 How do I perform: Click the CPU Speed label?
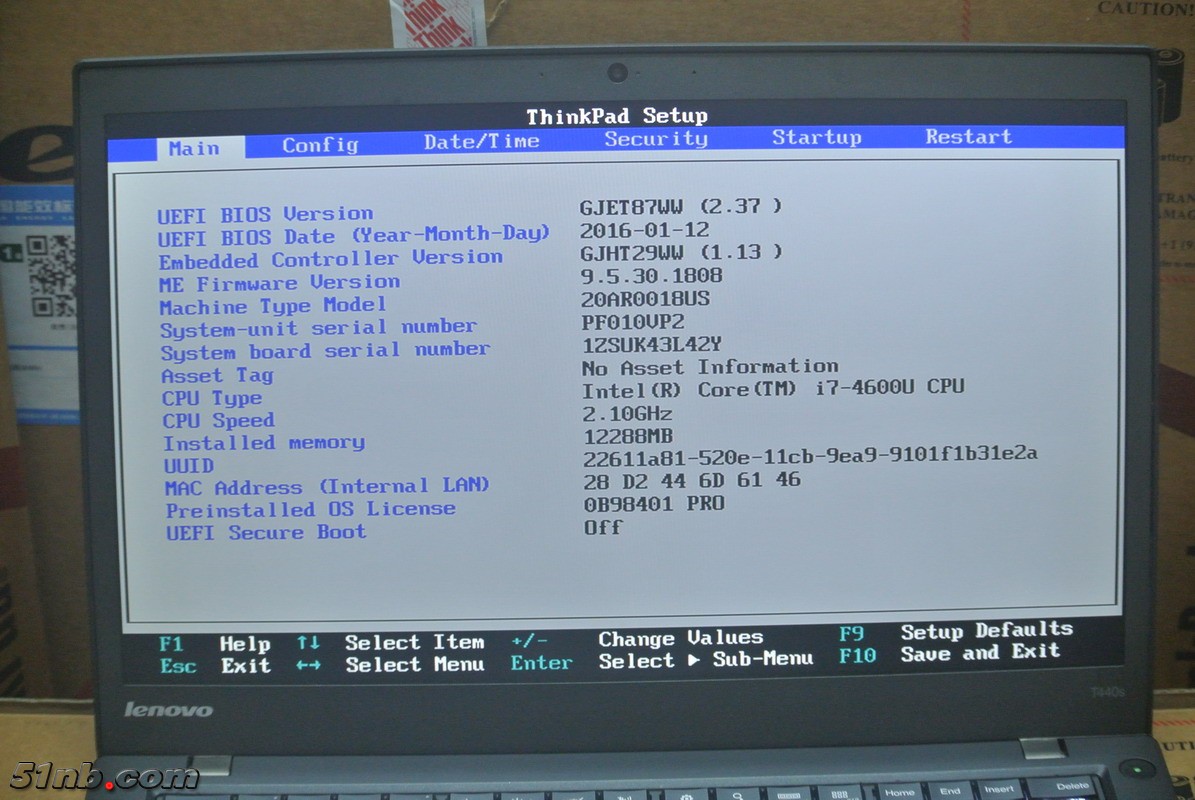coord(219,421)
